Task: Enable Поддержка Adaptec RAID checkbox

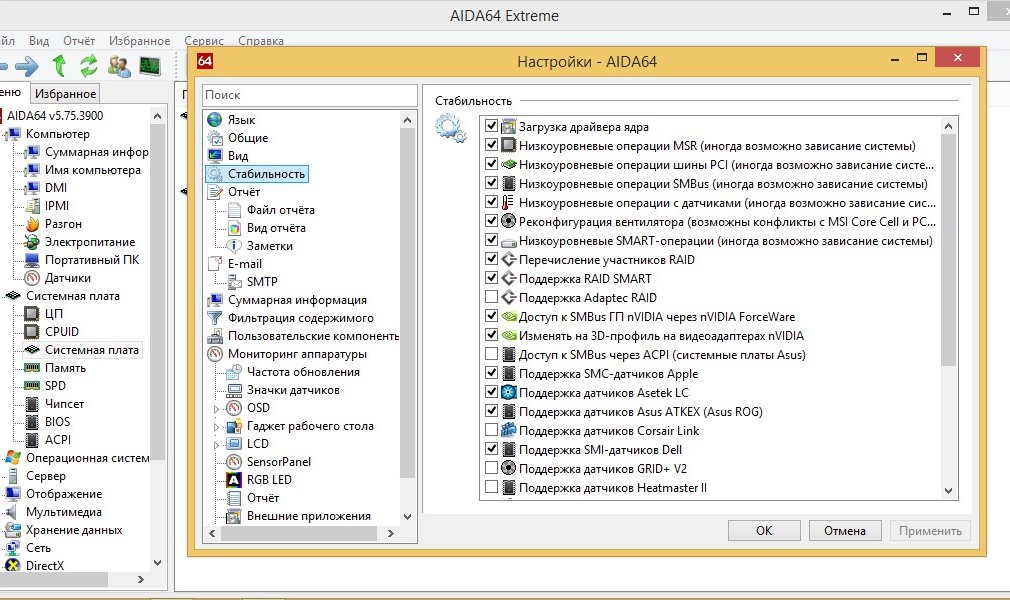Action: pyautogui.click(x=491, y=297)
